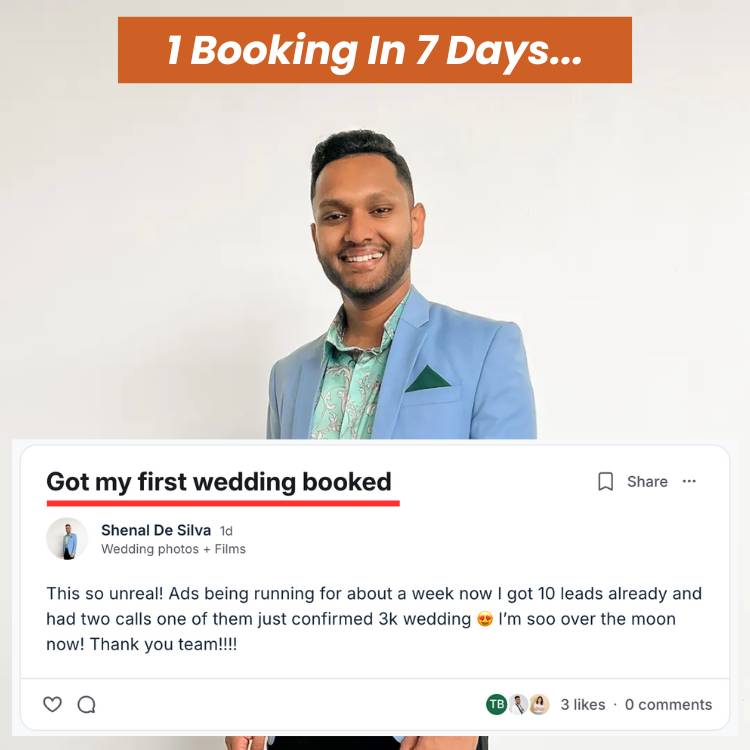750x750 pixels.
Task: Open Shenal De Silva's profile link
Action: click(156, 530)
